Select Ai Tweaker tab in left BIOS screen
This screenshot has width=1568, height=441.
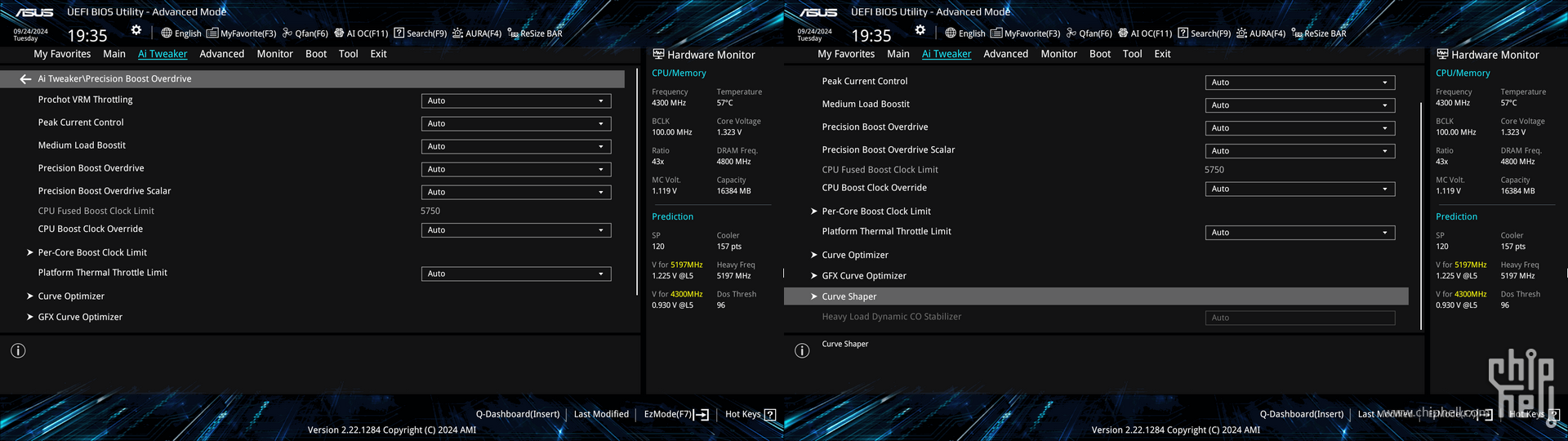pos(163,54)
